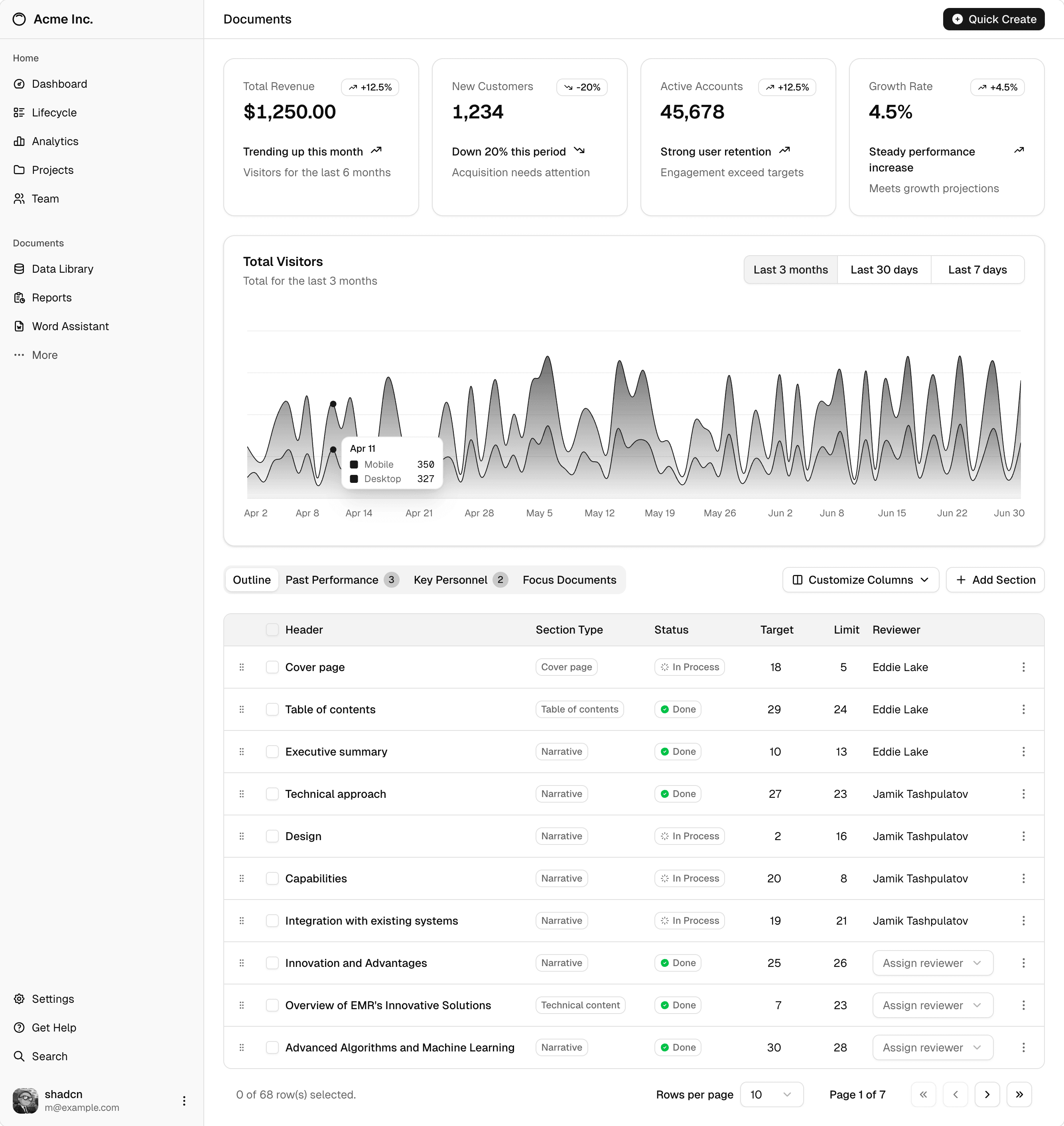The height and width of the screenshot is (1126, 1064).
Task: Open the Analytics section icon
Action: tap(19, 141)
